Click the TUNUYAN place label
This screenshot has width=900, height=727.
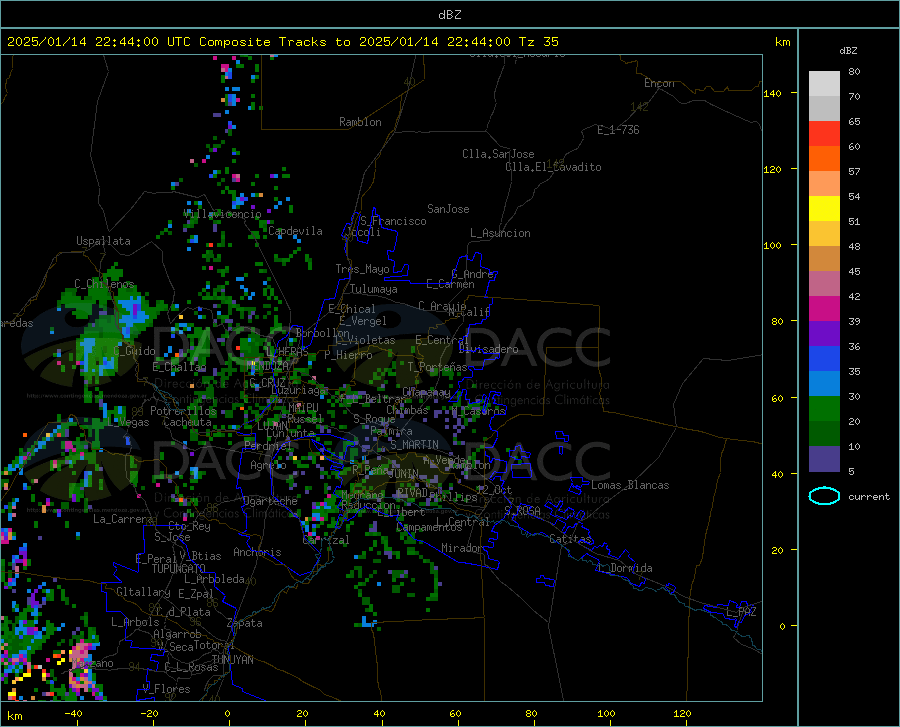232,659
